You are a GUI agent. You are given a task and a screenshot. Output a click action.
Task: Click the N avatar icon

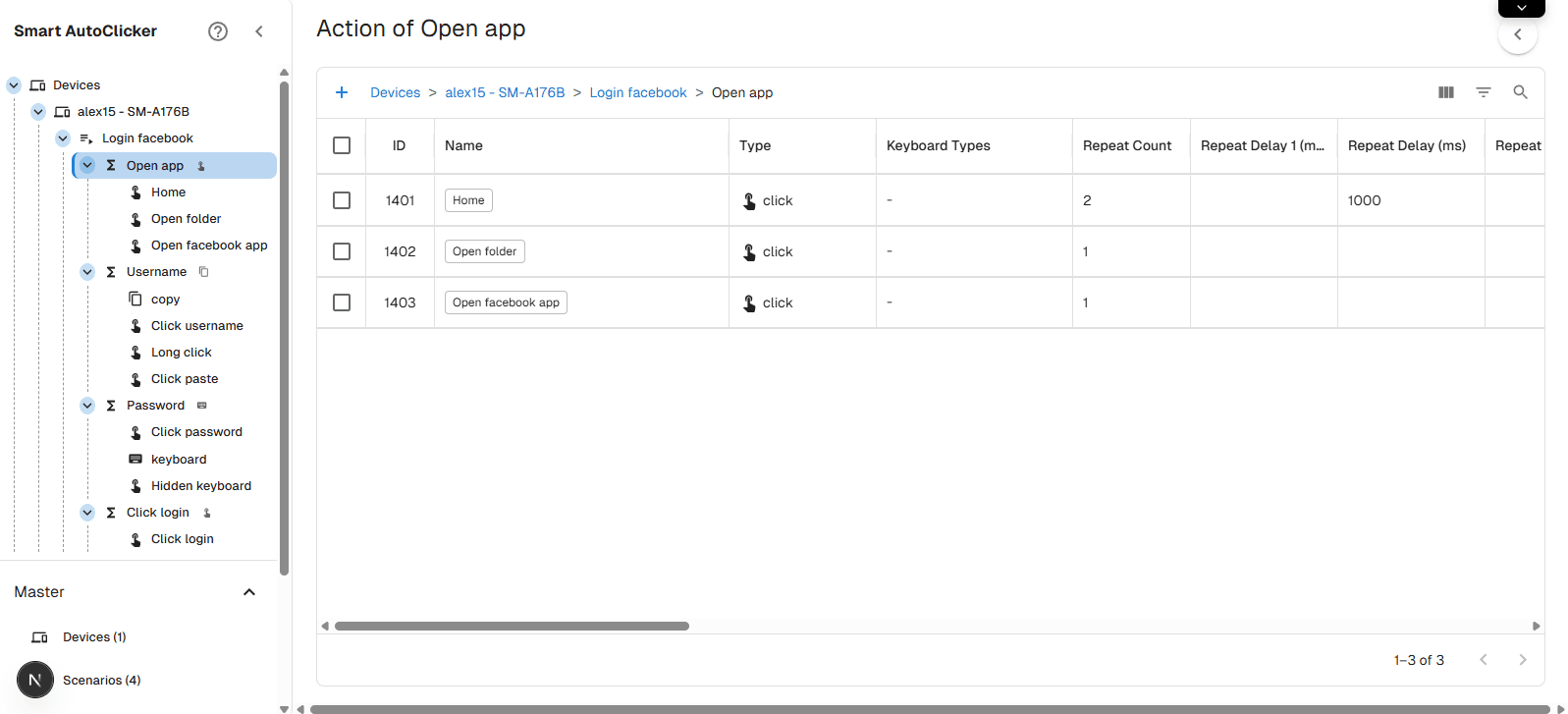35,680
